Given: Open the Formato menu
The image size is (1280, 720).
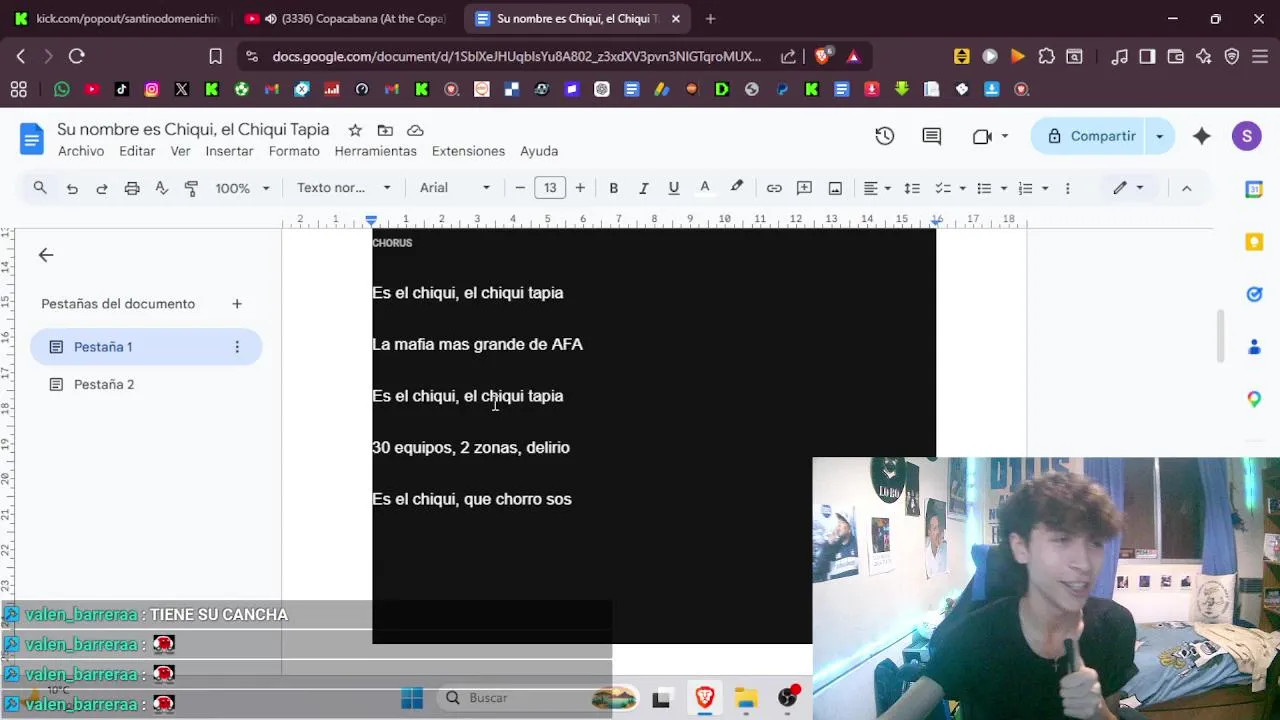Looking at the screenshot, I should pos(294,151).
